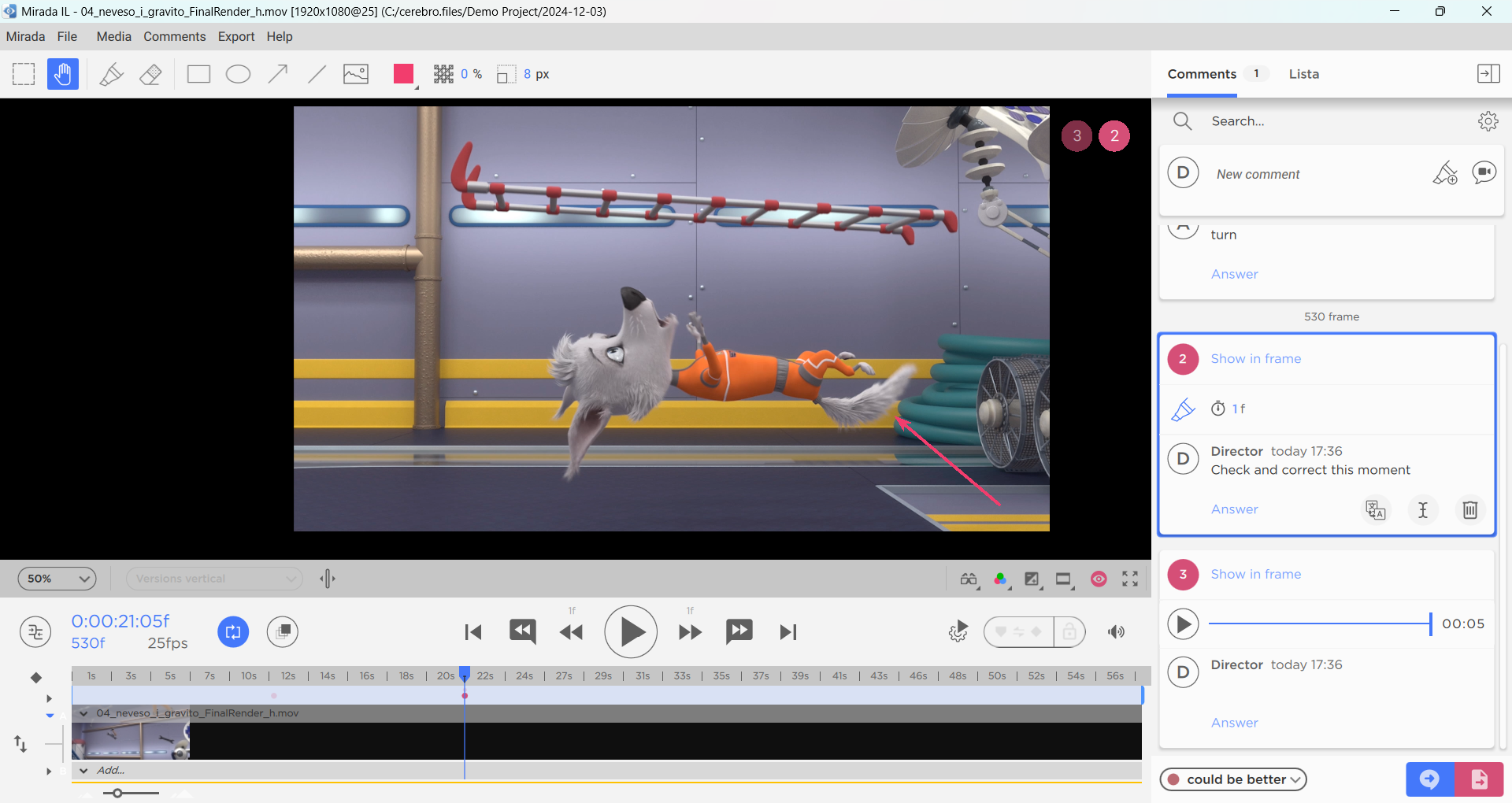Toggle the aspect mask frame option
This screenshot has width=1512, height=803.
1064,579
